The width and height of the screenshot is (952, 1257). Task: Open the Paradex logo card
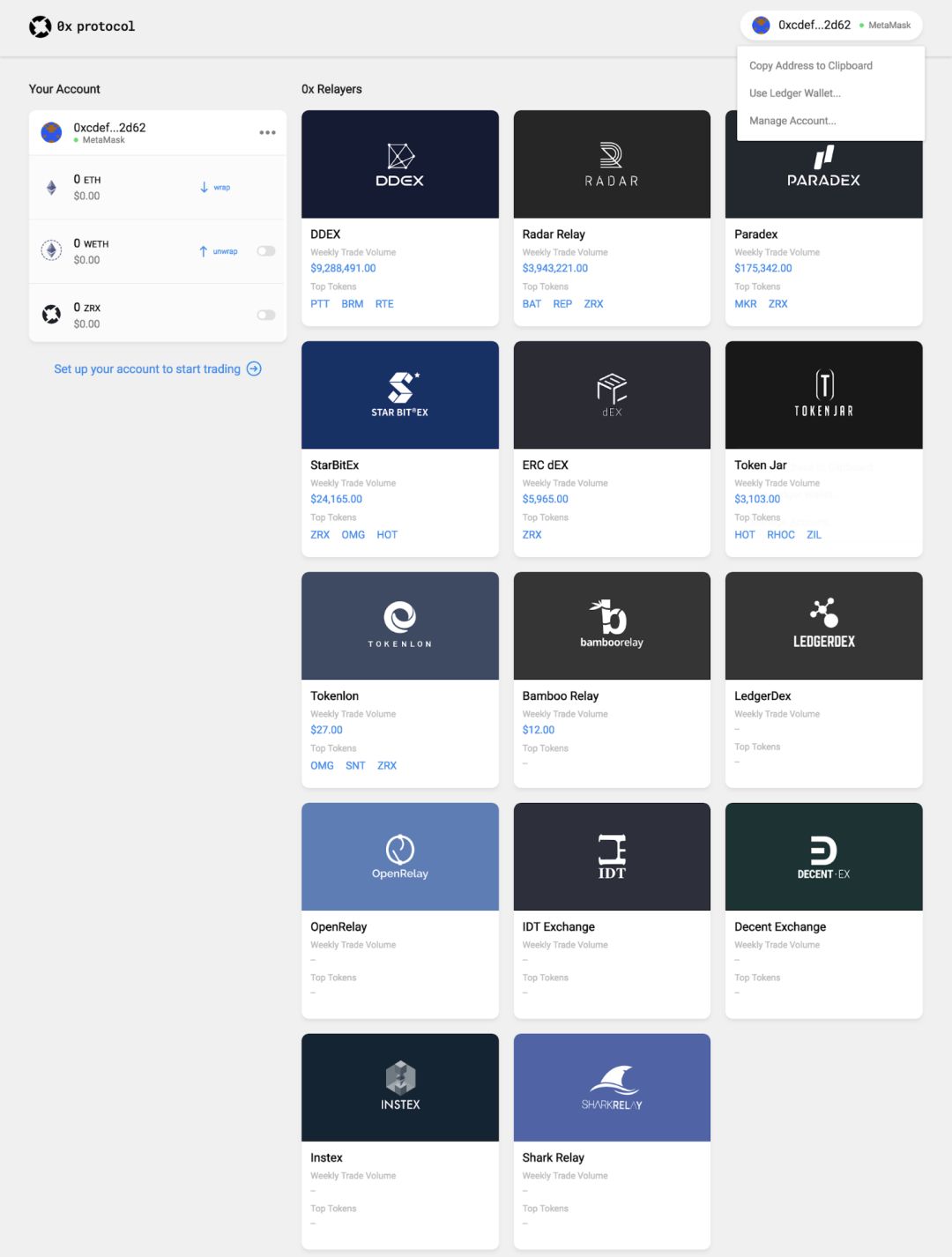pos(823,179)
